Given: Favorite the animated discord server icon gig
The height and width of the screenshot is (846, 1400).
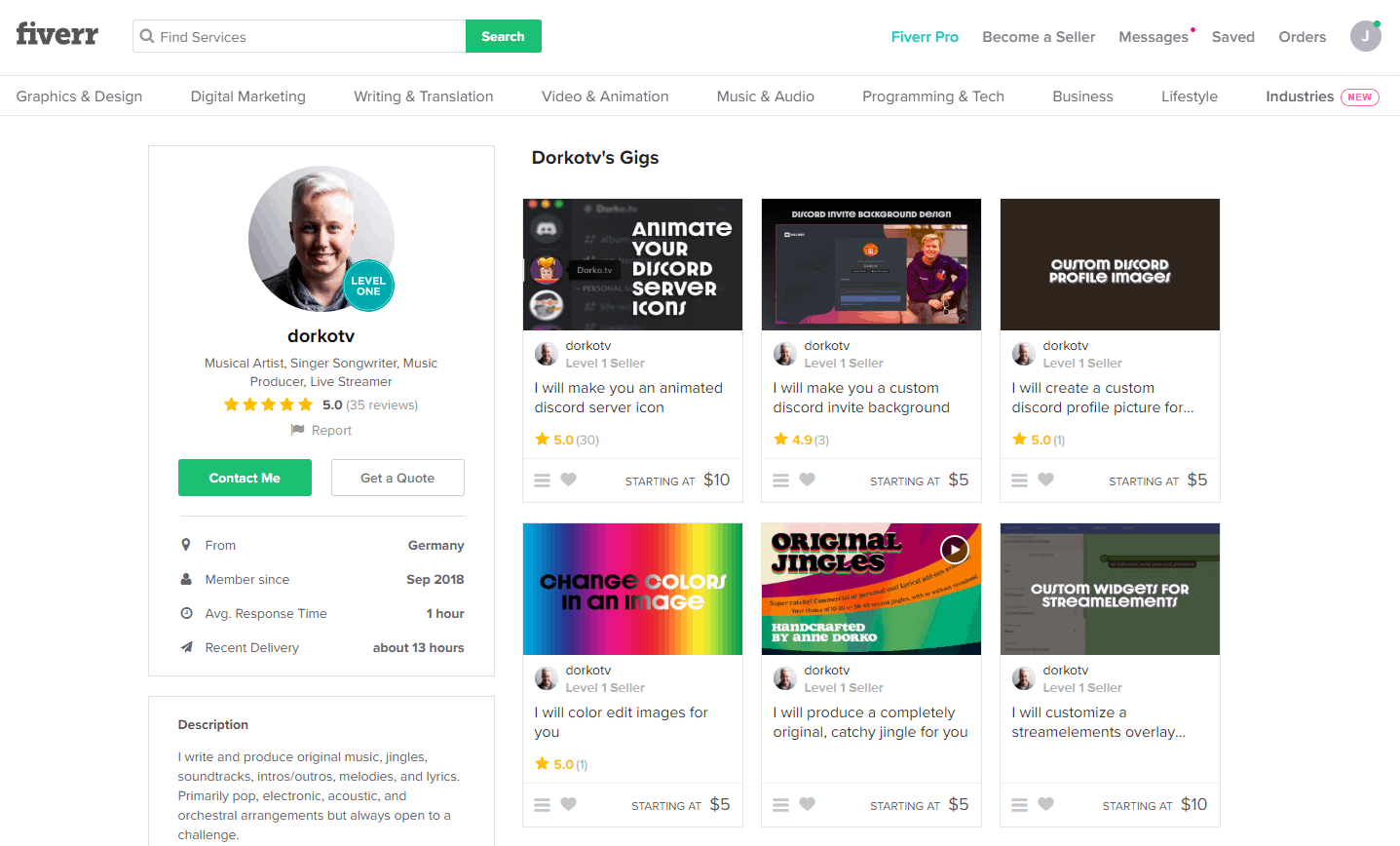Looking at the screenshot, I should coord(569,480).
